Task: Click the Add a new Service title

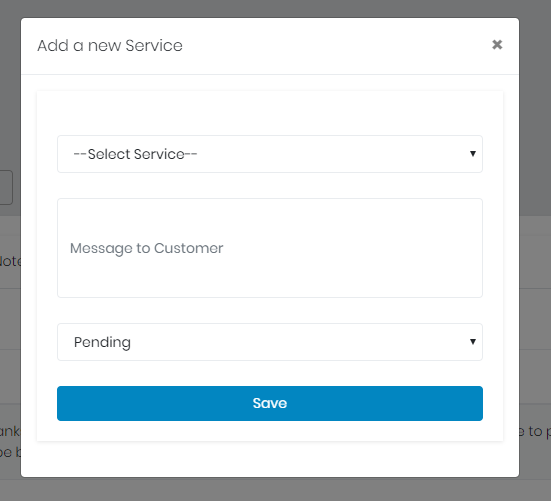Action: coord(110,46)
